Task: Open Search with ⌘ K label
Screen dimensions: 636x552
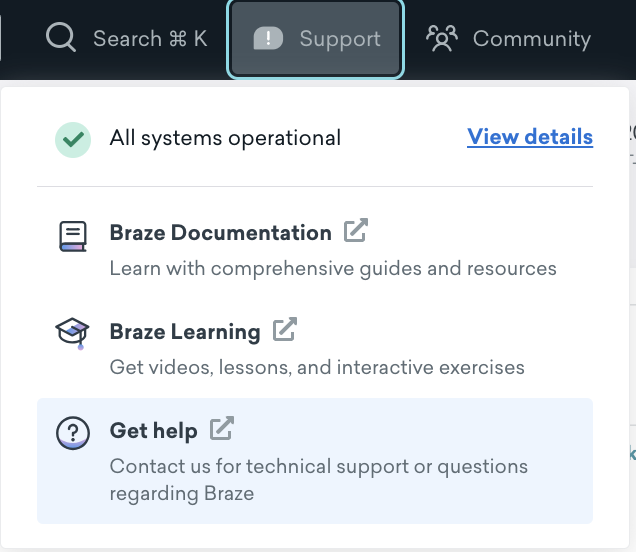Action: (x=150, y=39)
